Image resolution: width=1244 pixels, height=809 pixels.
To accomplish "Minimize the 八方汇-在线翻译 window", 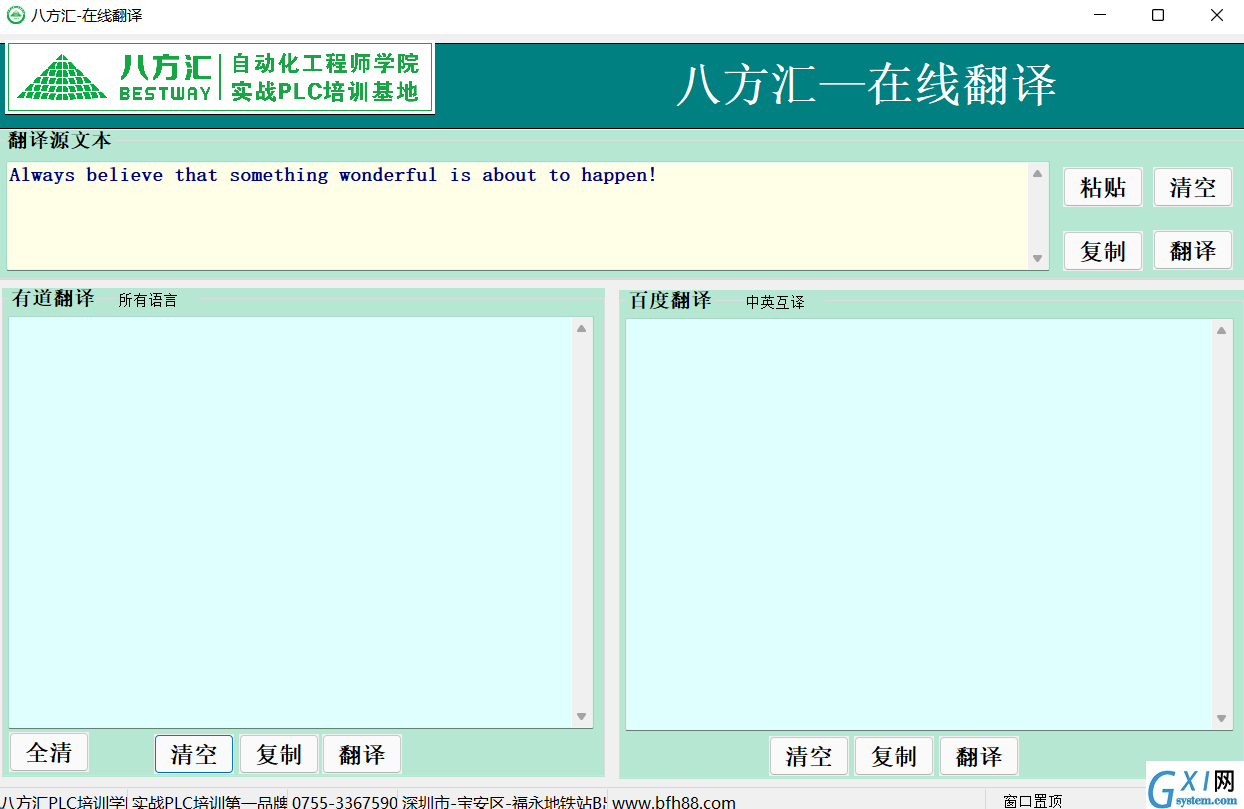I will pos(1099,15).
